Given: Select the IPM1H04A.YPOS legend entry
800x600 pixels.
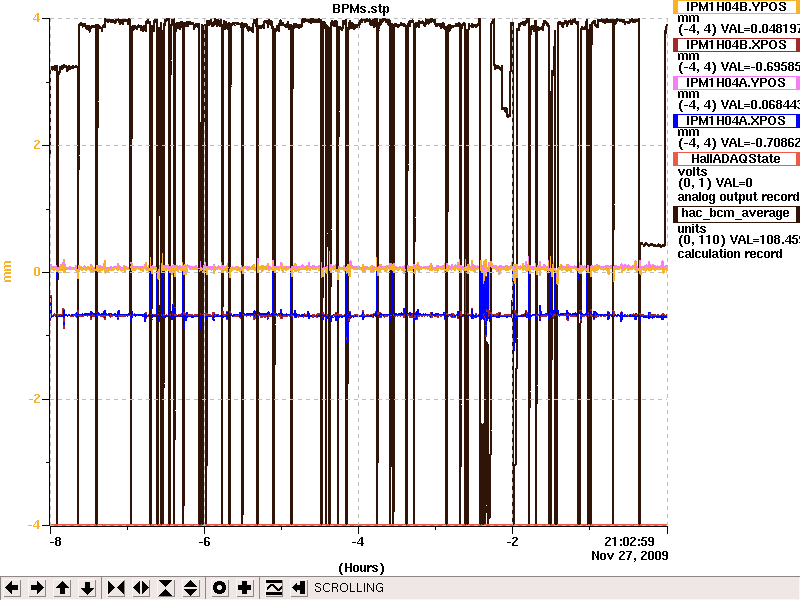Looking at the screenshot, I should (736, 83).
